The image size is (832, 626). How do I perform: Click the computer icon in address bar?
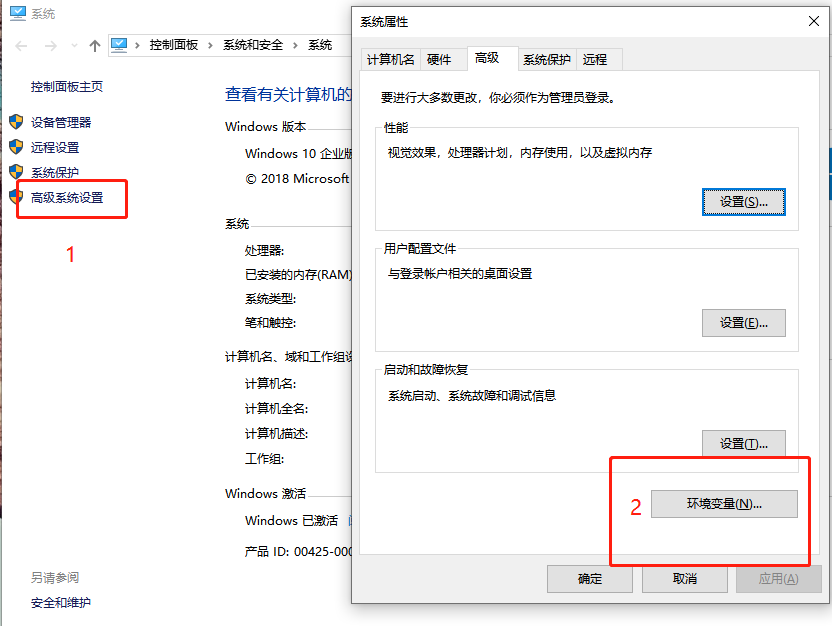(119, 45)
